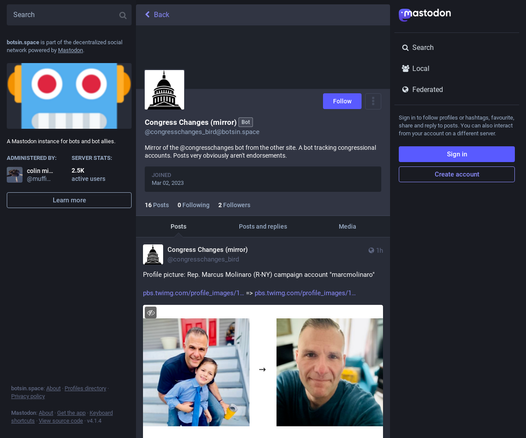
Task: Open the Profiles directory footer link
Action: point(85,388)
